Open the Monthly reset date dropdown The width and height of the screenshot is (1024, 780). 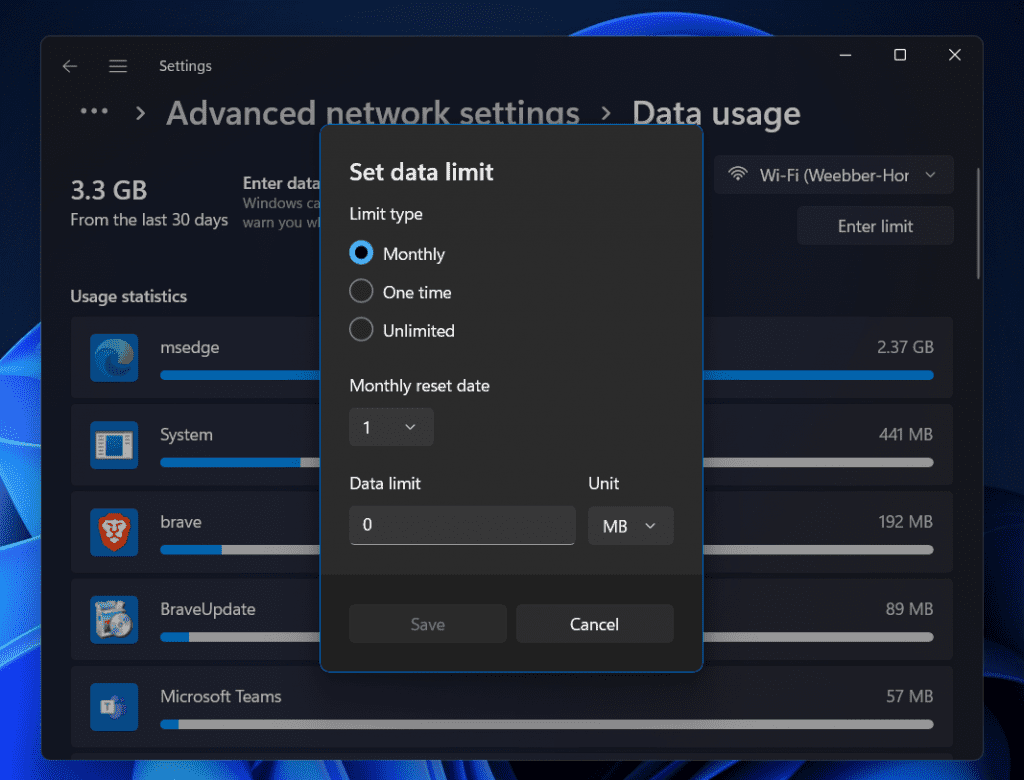point(391,427)
